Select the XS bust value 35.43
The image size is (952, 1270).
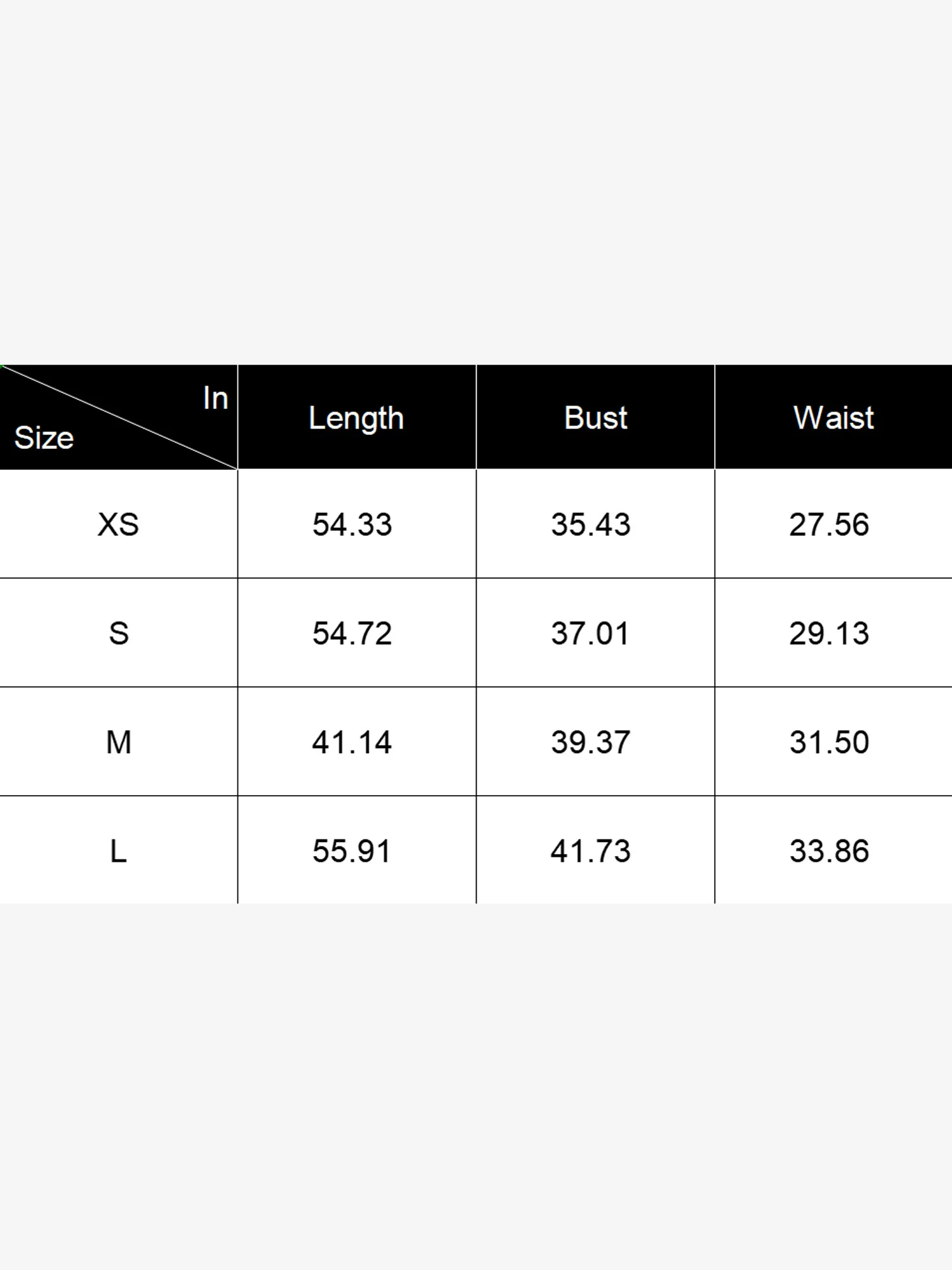[591, 525]
